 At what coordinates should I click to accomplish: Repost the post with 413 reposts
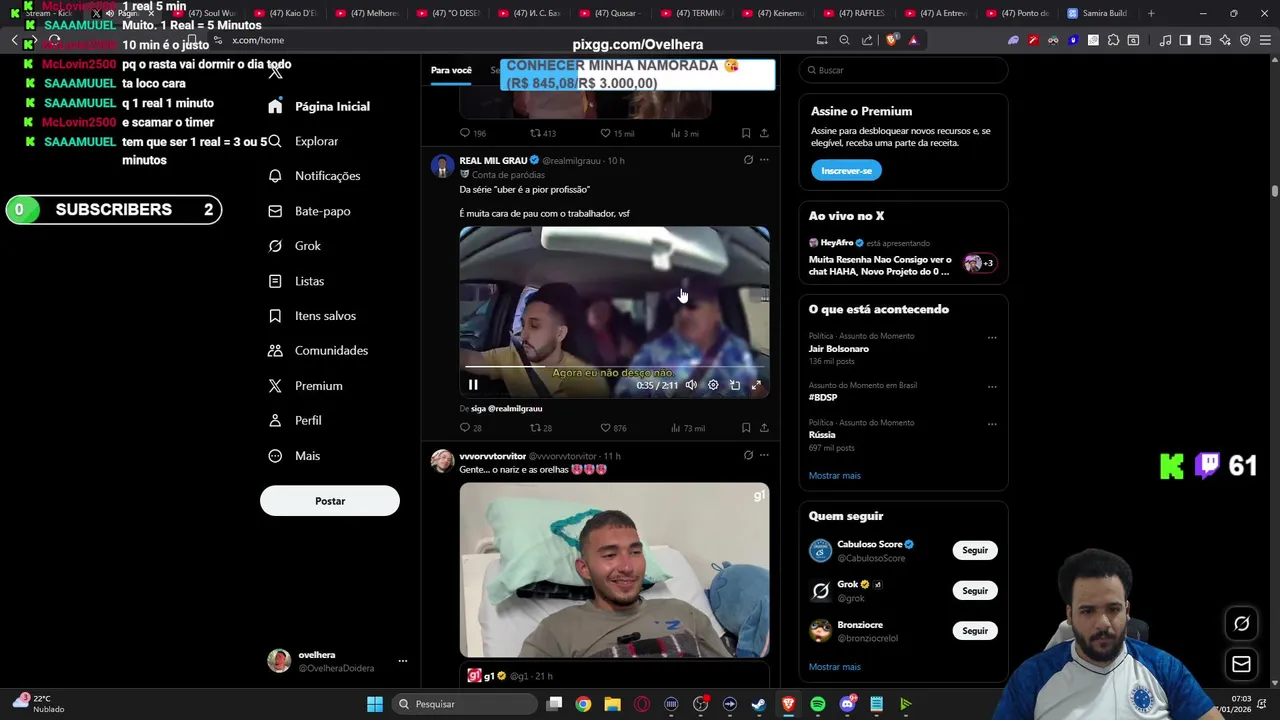click(543, 133)
